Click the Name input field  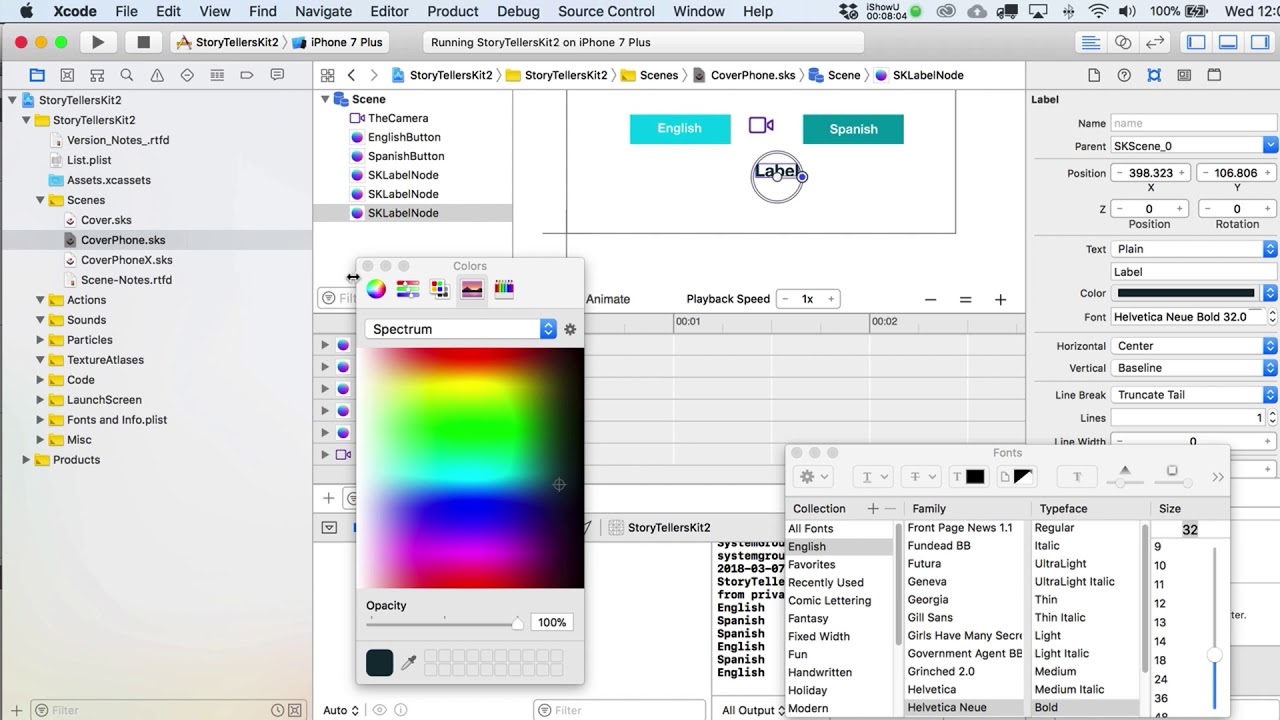1194,123
